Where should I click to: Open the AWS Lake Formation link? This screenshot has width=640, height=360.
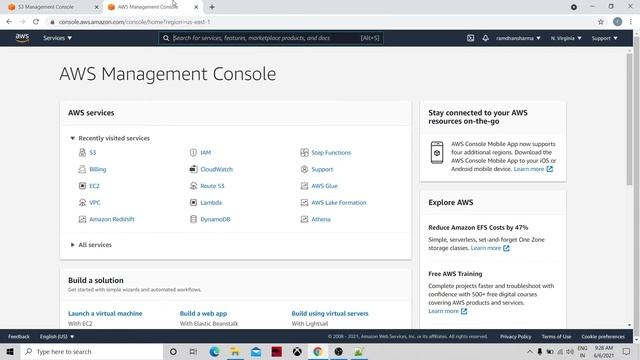click(x=339, y=203)
